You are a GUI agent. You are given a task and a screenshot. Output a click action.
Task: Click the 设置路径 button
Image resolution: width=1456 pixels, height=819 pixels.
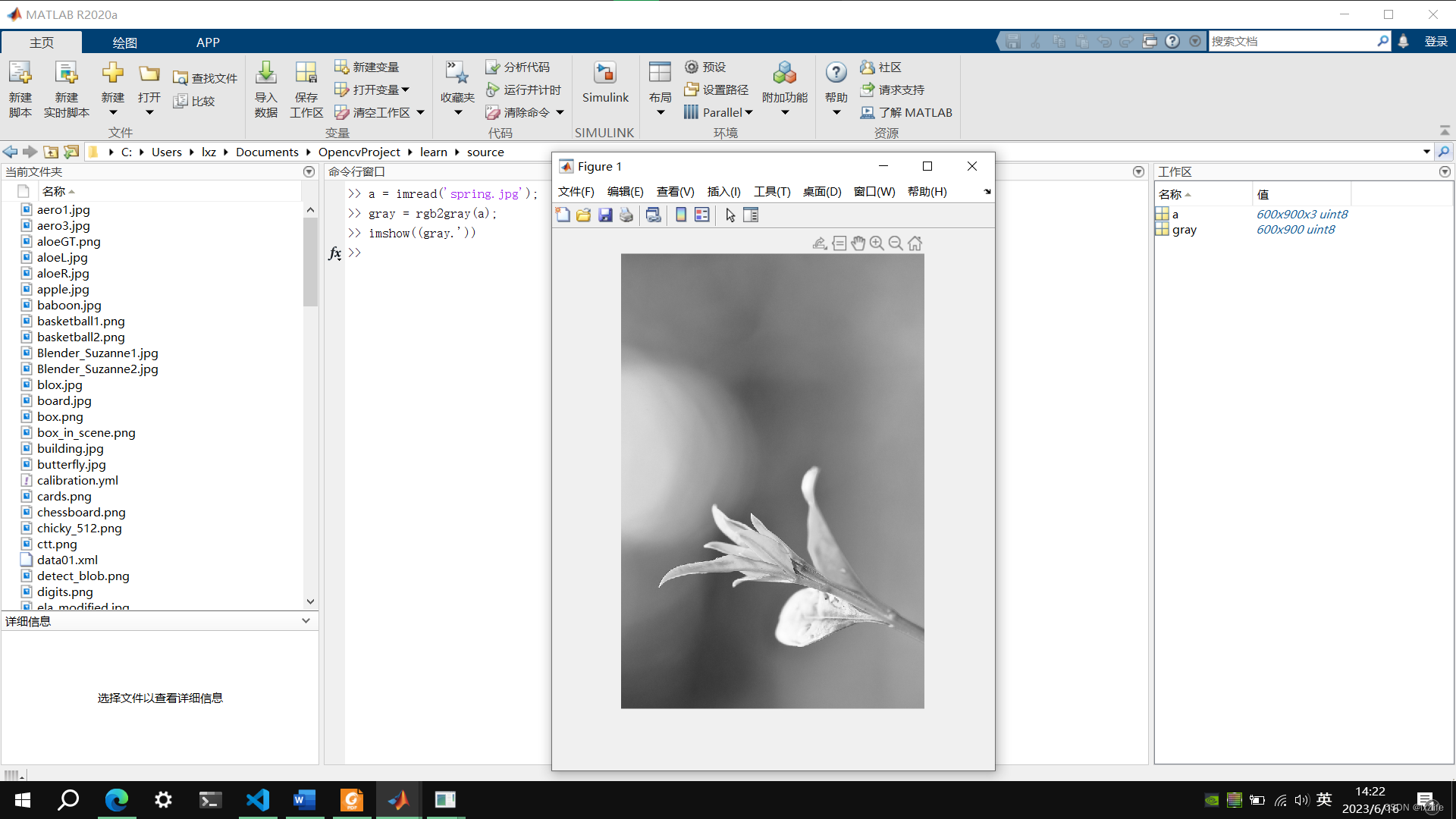pos(716,89)
